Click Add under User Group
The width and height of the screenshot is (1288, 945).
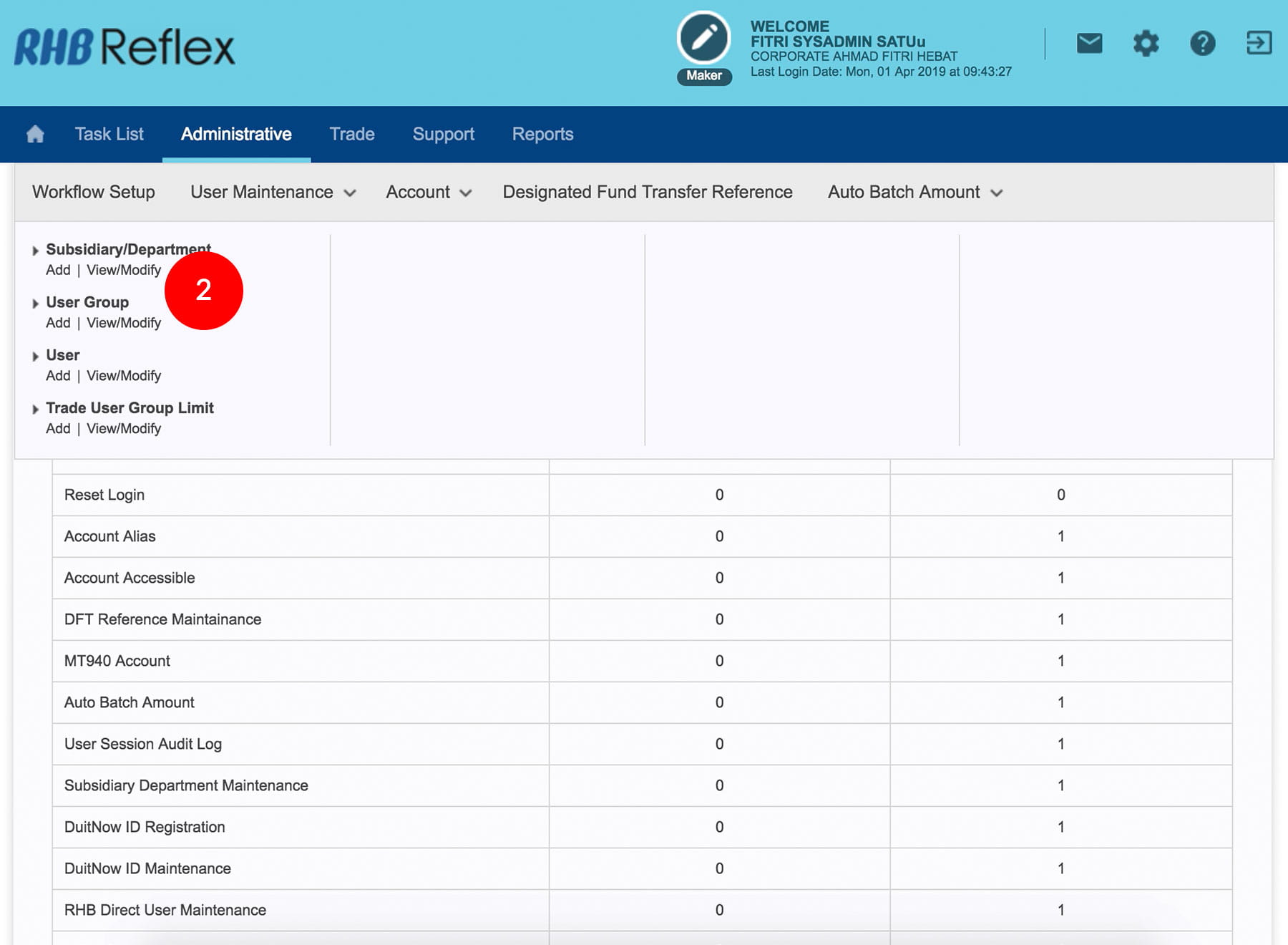click(x=58, y=323)
